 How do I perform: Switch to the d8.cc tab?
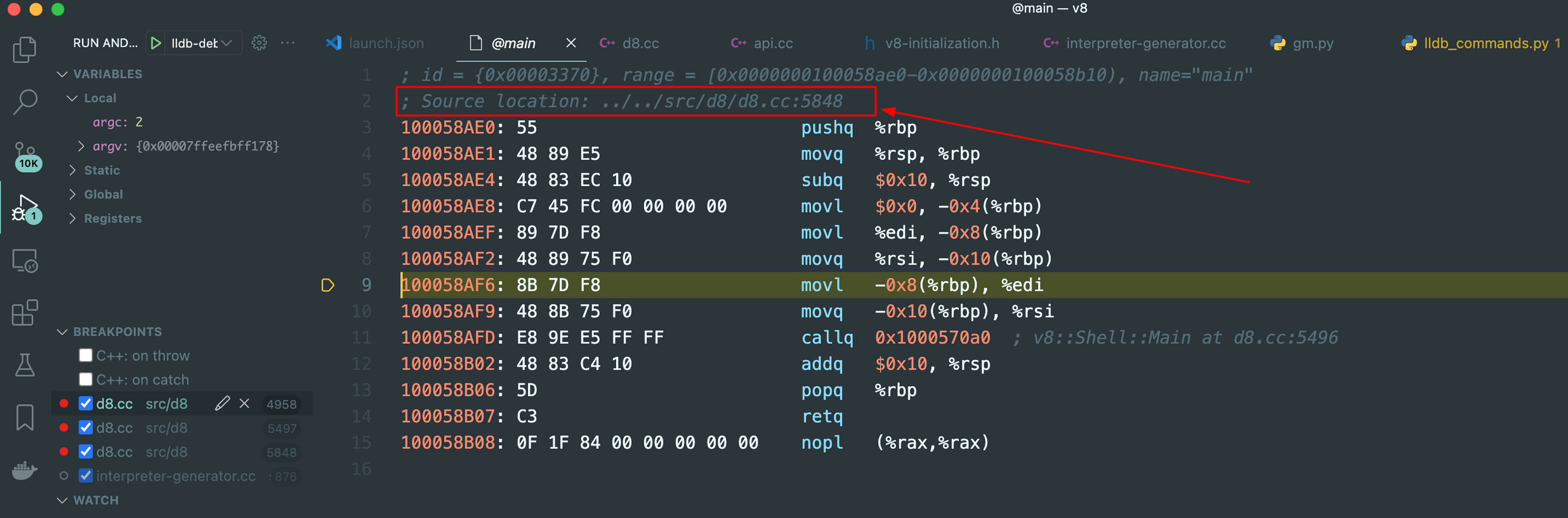coord(630,43)
